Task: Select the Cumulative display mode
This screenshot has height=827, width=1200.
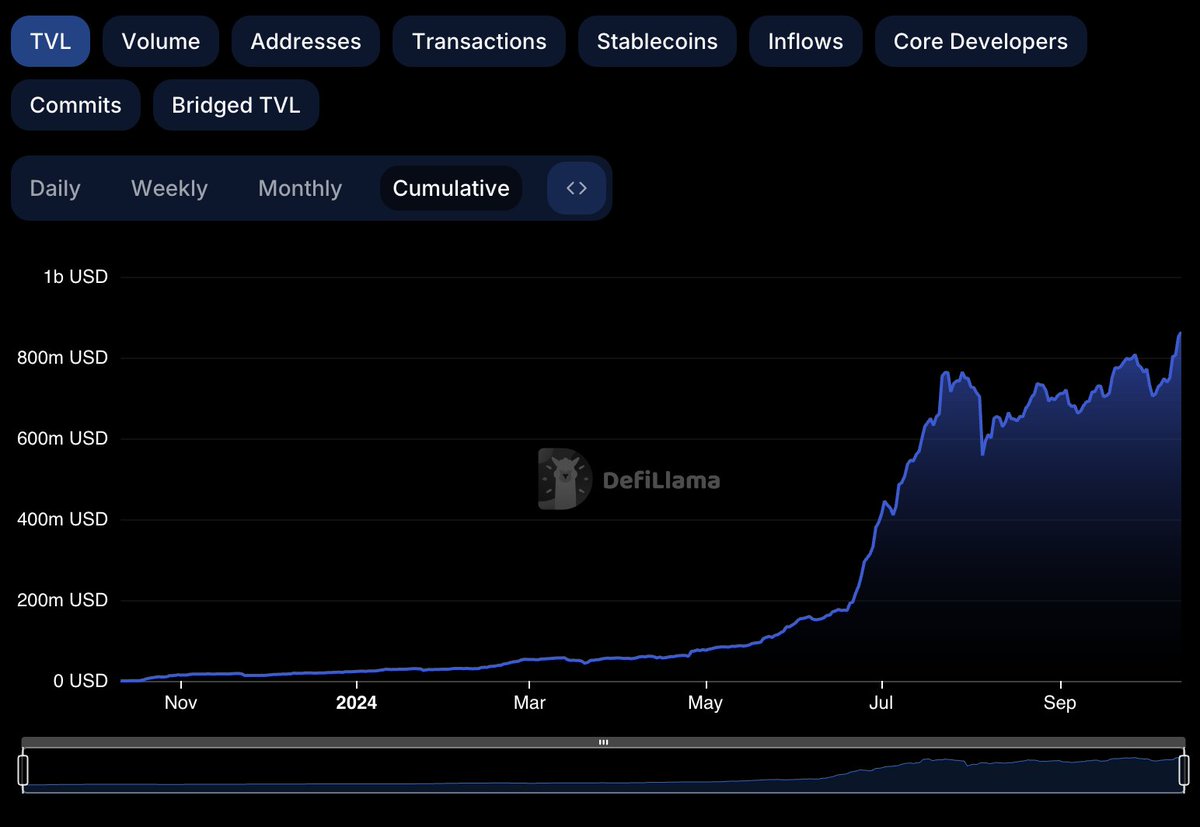Action: point(450,188)
